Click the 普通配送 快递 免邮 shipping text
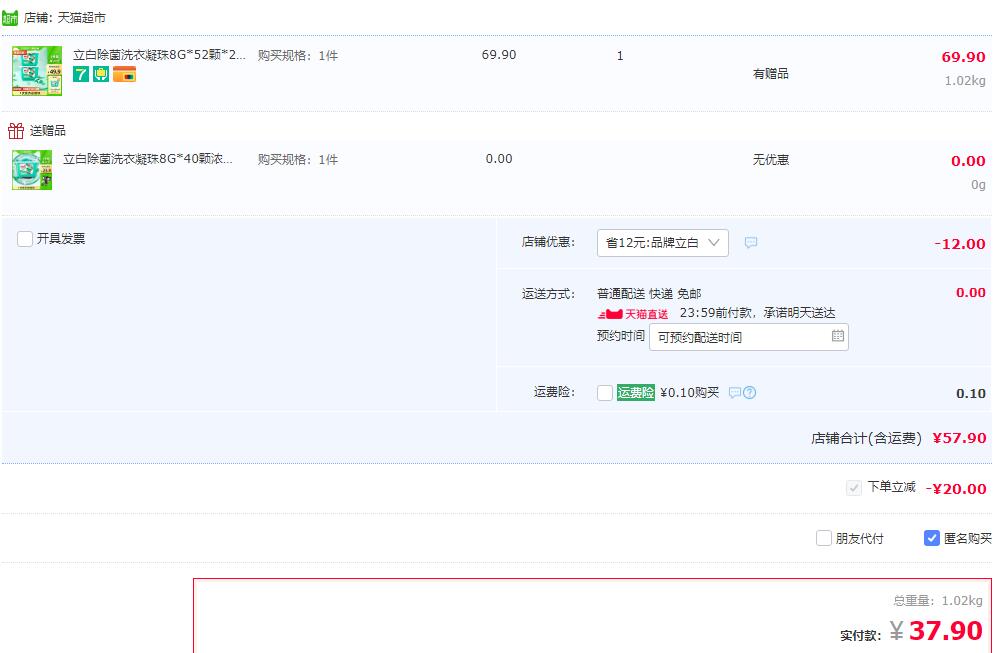1004x653 pixels. [649, 294]
